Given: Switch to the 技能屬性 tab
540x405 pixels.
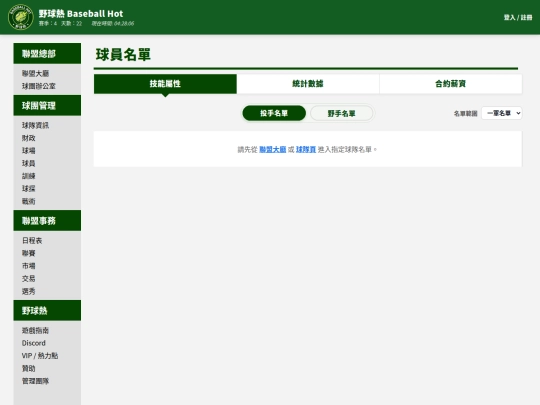Looking at the screenshot, I should click(165, 84).
